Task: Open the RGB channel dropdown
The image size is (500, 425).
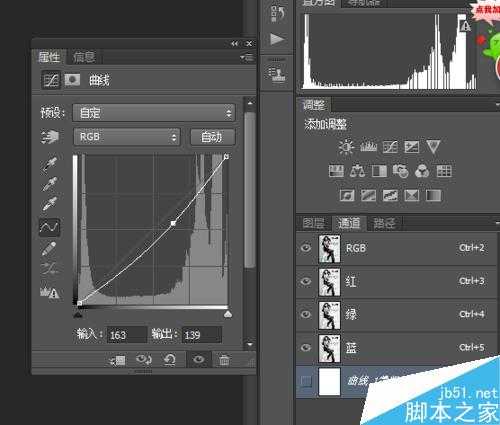Action: tap(127, 137)
